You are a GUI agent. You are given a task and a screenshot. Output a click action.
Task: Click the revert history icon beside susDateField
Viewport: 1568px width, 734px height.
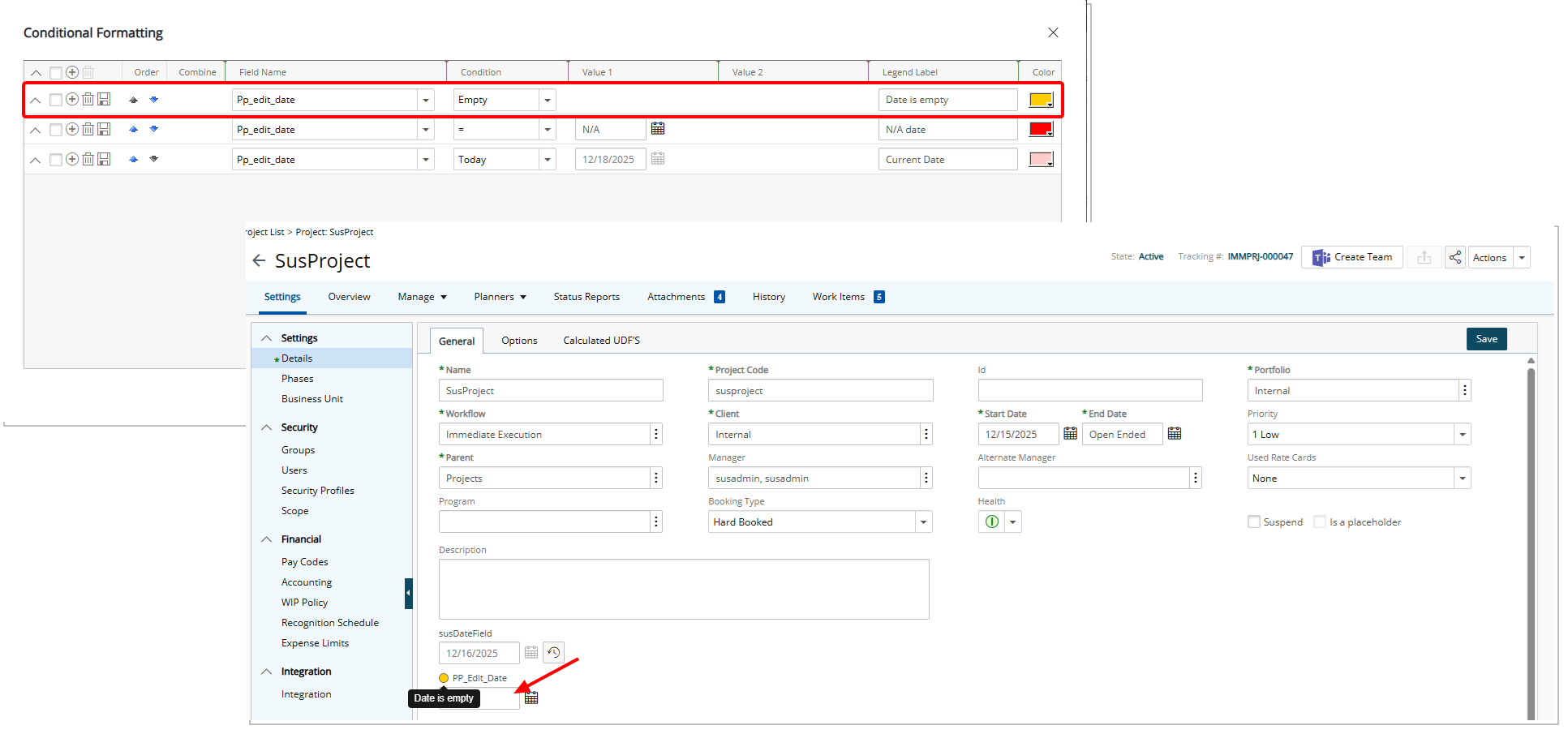[x=553, y=652]
